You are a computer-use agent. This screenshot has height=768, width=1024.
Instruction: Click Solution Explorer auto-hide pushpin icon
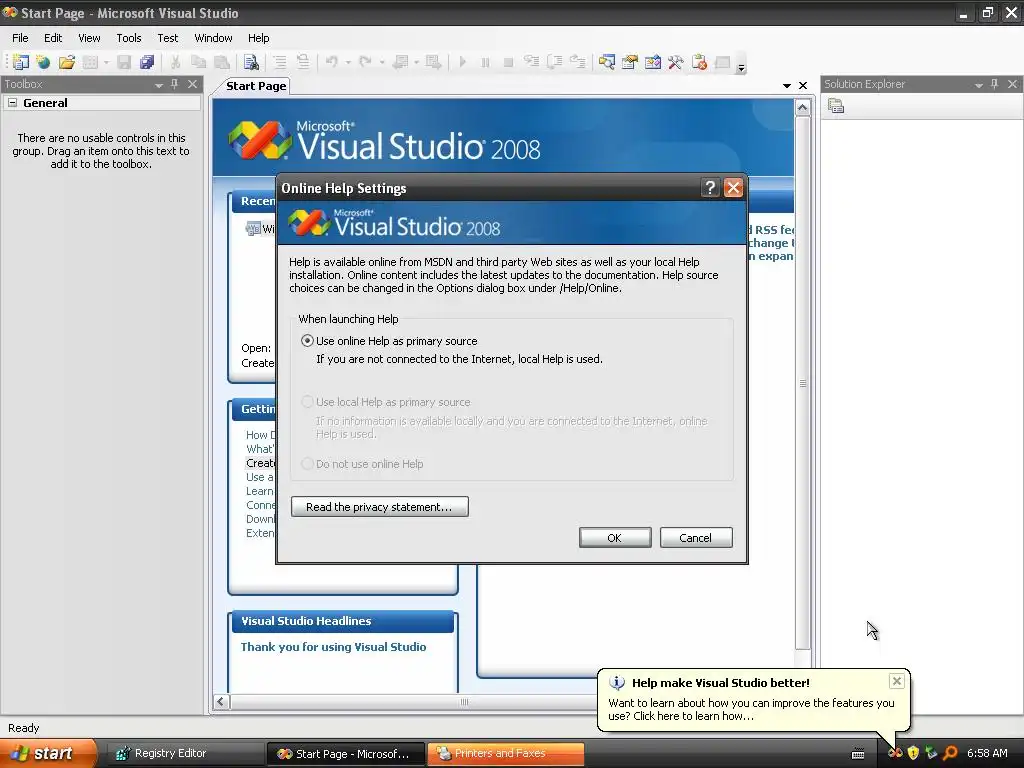[x=995, y=84]
